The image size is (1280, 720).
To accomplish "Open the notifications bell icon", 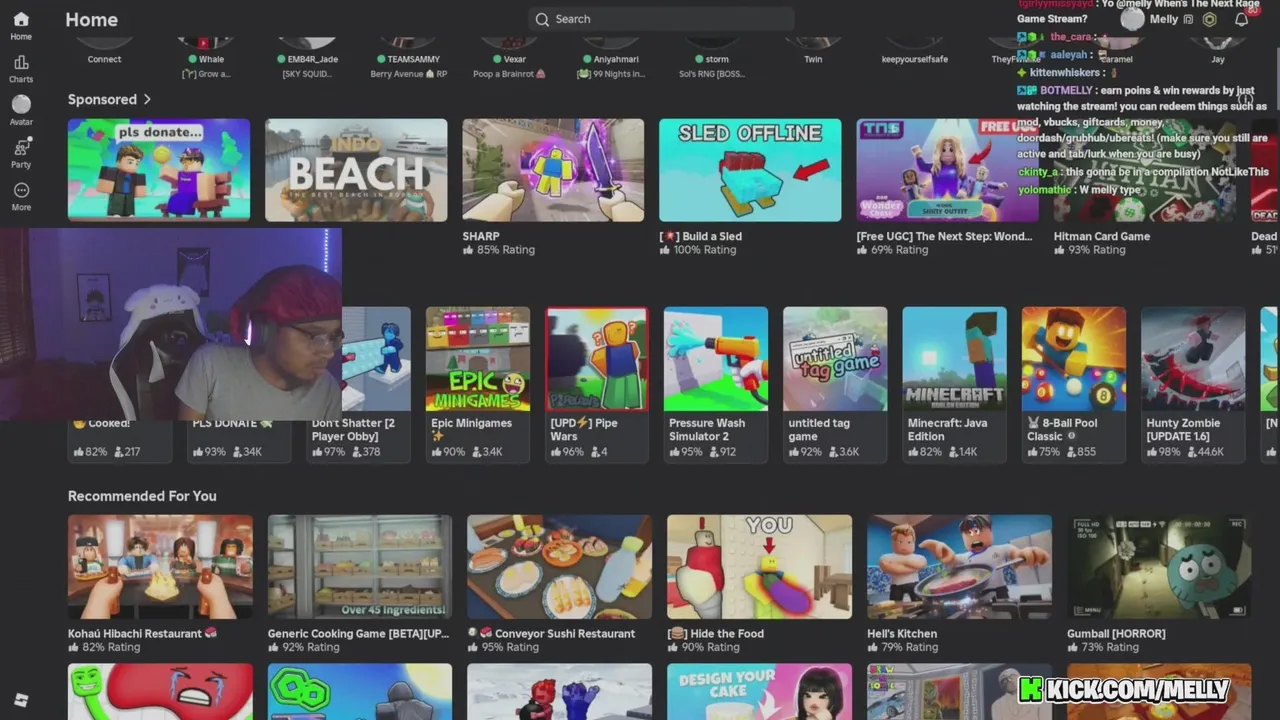I will tap(1241, 19).
